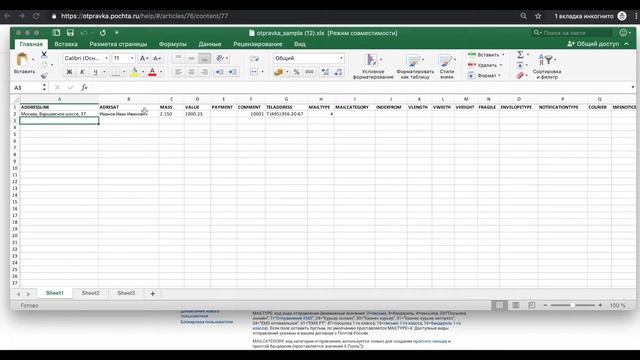Switch to the Вид ribbon tab
Screen dimensions: 640x360
point(300,44)
